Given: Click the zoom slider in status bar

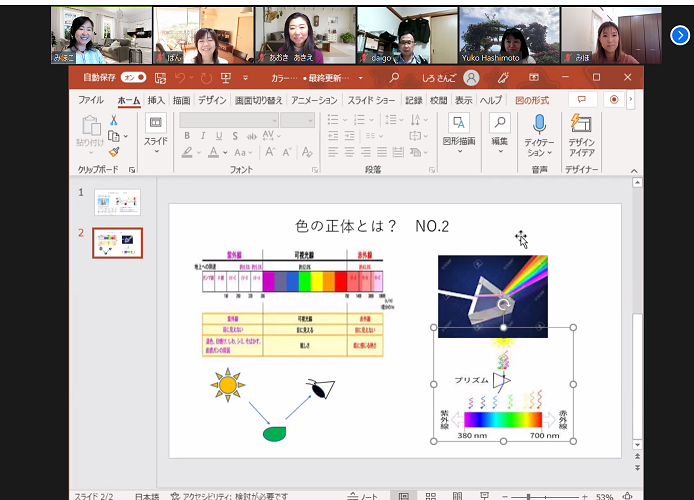Looking at the screenshot, I should [x=545, y=497].
